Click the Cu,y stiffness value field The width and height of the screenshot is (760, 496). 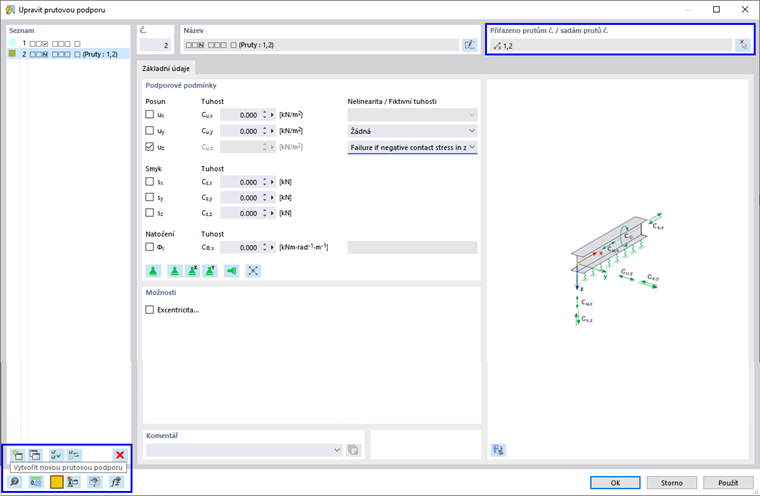[x=240, y=131]
